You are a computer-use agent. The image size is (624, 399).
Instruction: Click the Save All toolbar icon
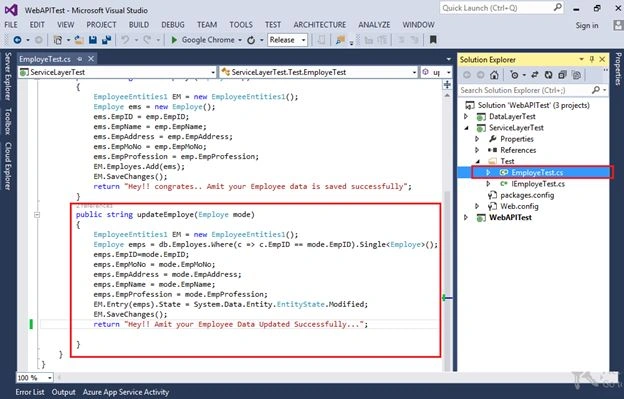click(x=106, y=40)
